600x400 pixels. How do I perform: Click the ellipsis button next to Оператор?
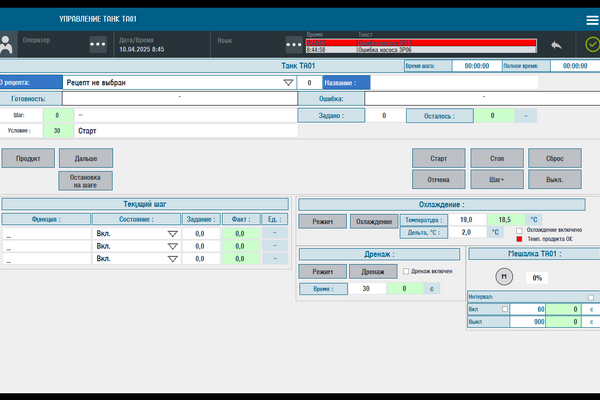pos(97,45)
